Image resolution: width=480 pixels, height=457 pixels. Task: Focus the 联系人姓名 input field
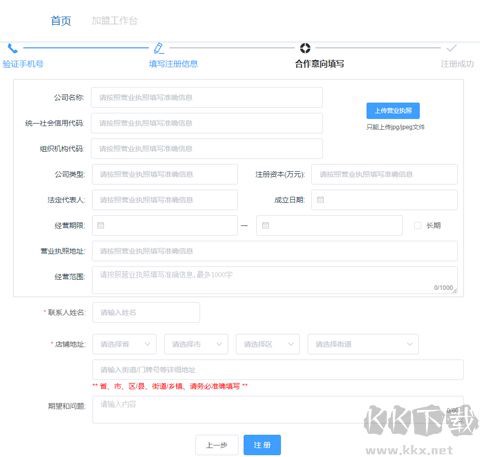click(x=146, y=312)
